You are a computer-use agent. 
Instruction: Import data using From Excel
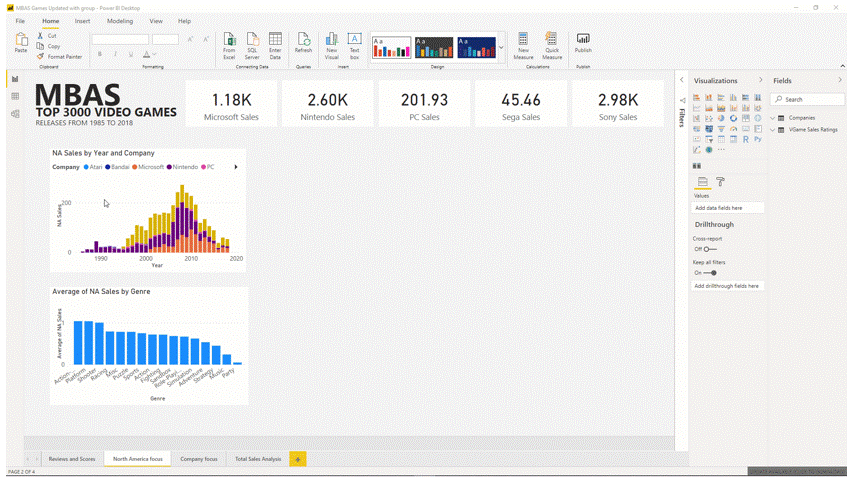[229, 46]
